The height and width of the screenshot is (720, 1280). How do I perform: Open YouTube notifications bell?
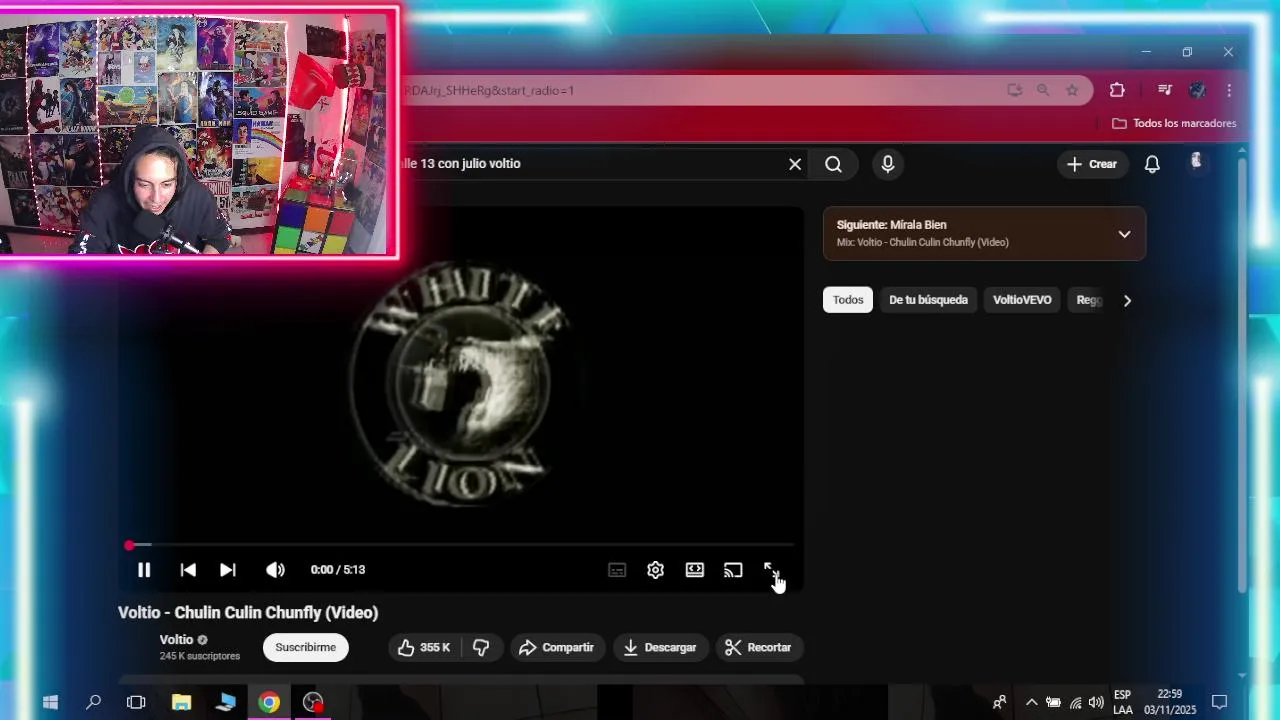(x=1152, y=164)
